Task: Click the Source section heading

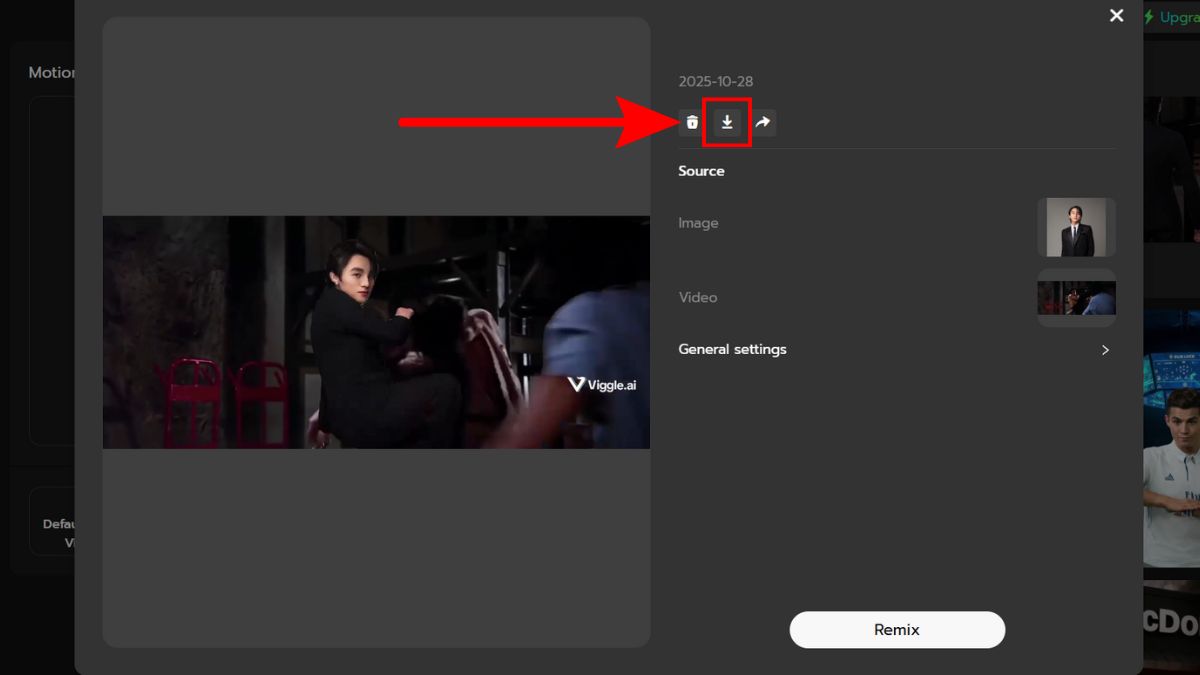Action: [701, 171]
